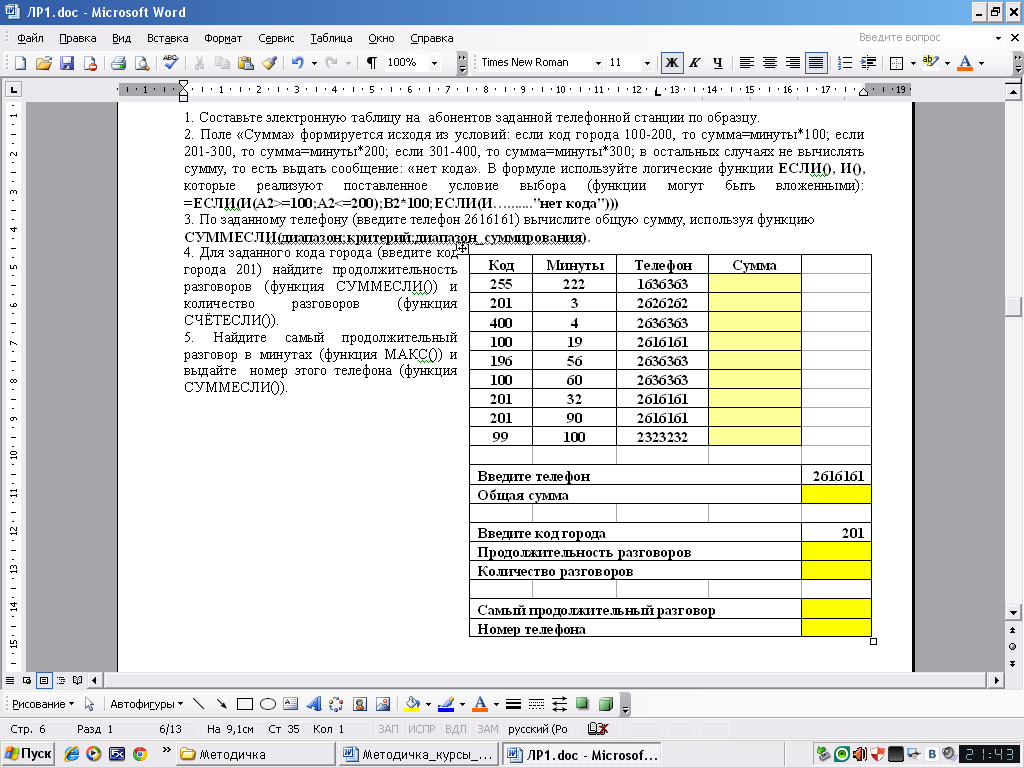Center the paragraph text
The width and height of the screenshot is (1024, 768).
[770, 63]
